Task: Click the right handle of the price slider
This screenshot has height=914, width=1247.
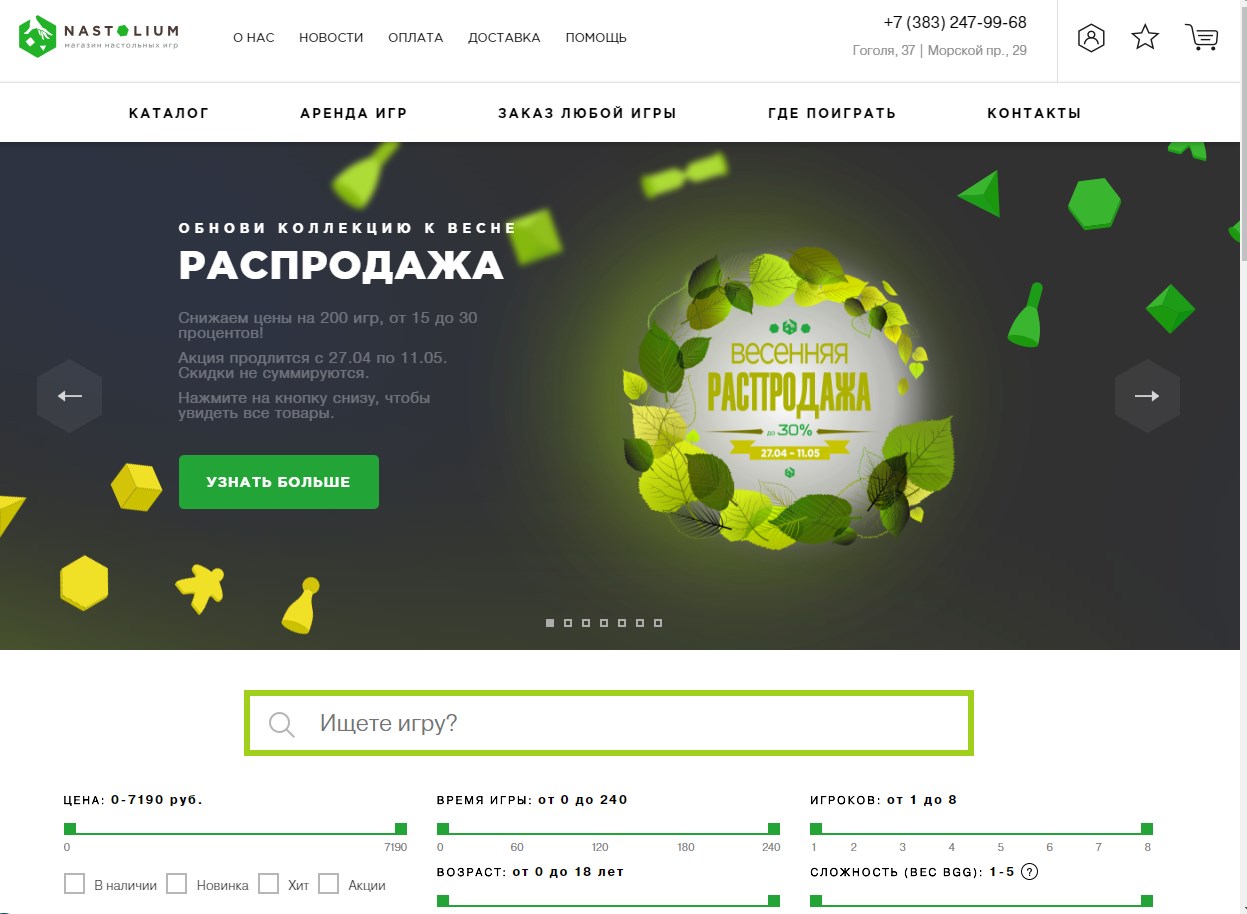Action: [x=401, y=828]
